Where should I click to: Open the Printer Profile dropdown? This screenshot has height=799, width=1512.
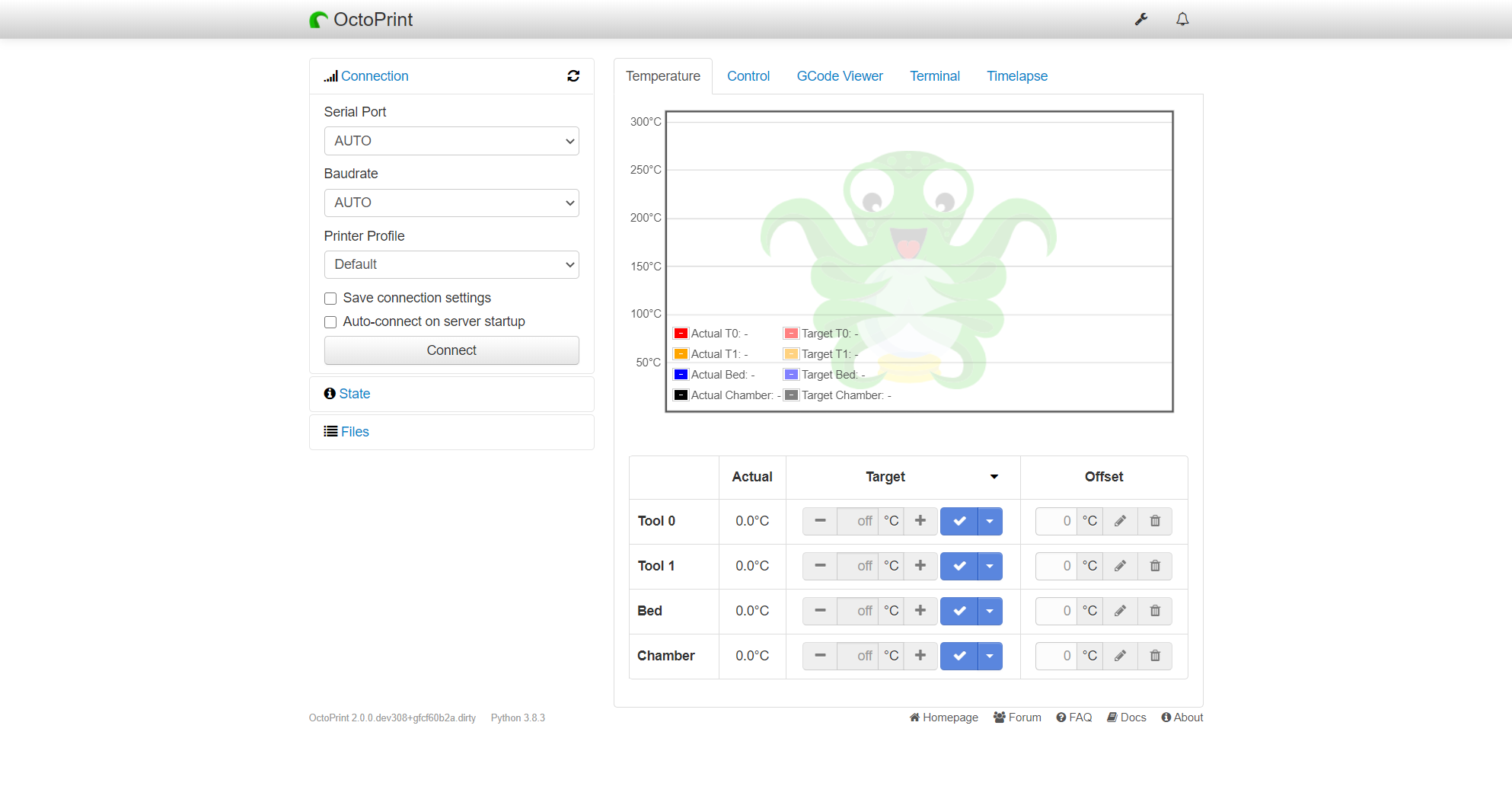click(x=451, y=264)
